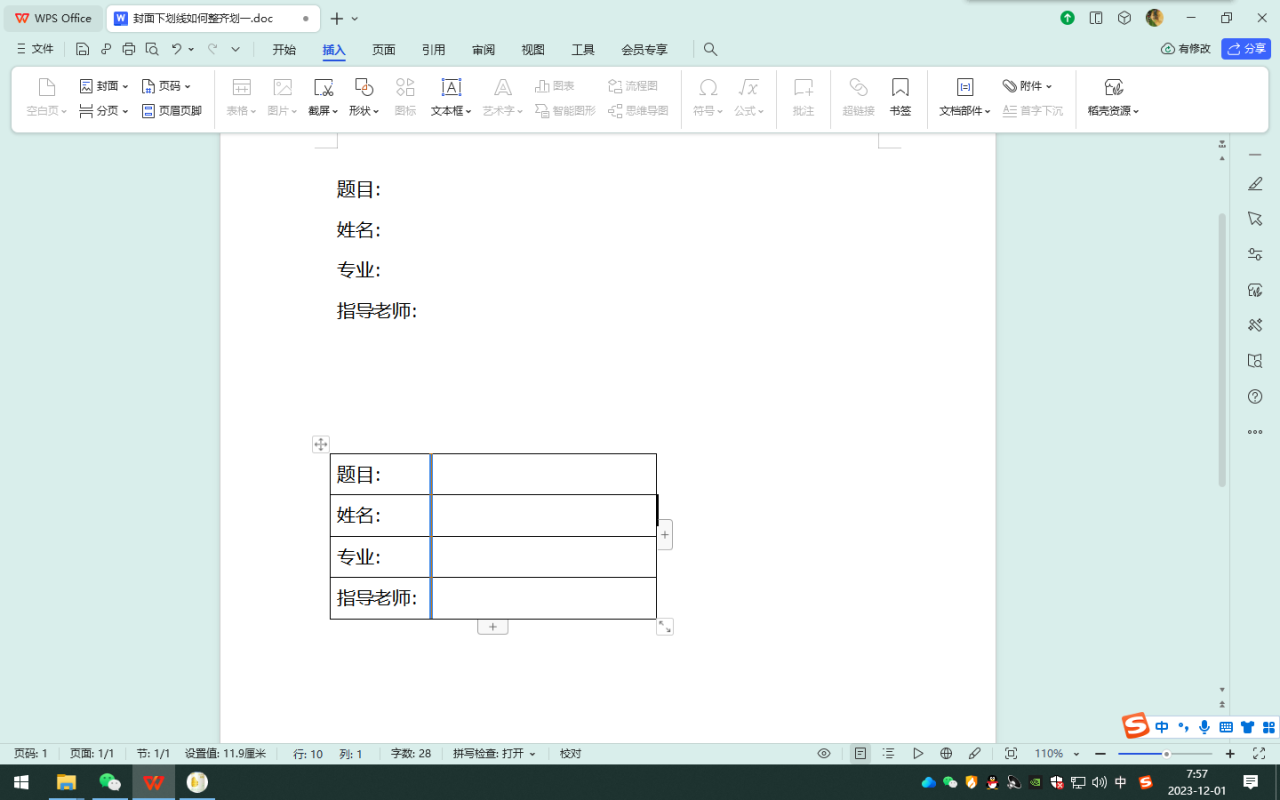The width and height of the screenshot is (1280, 800).
Task: Click the 指导老师: table cell
Action: pyautogui.click(x=381, y=598)
